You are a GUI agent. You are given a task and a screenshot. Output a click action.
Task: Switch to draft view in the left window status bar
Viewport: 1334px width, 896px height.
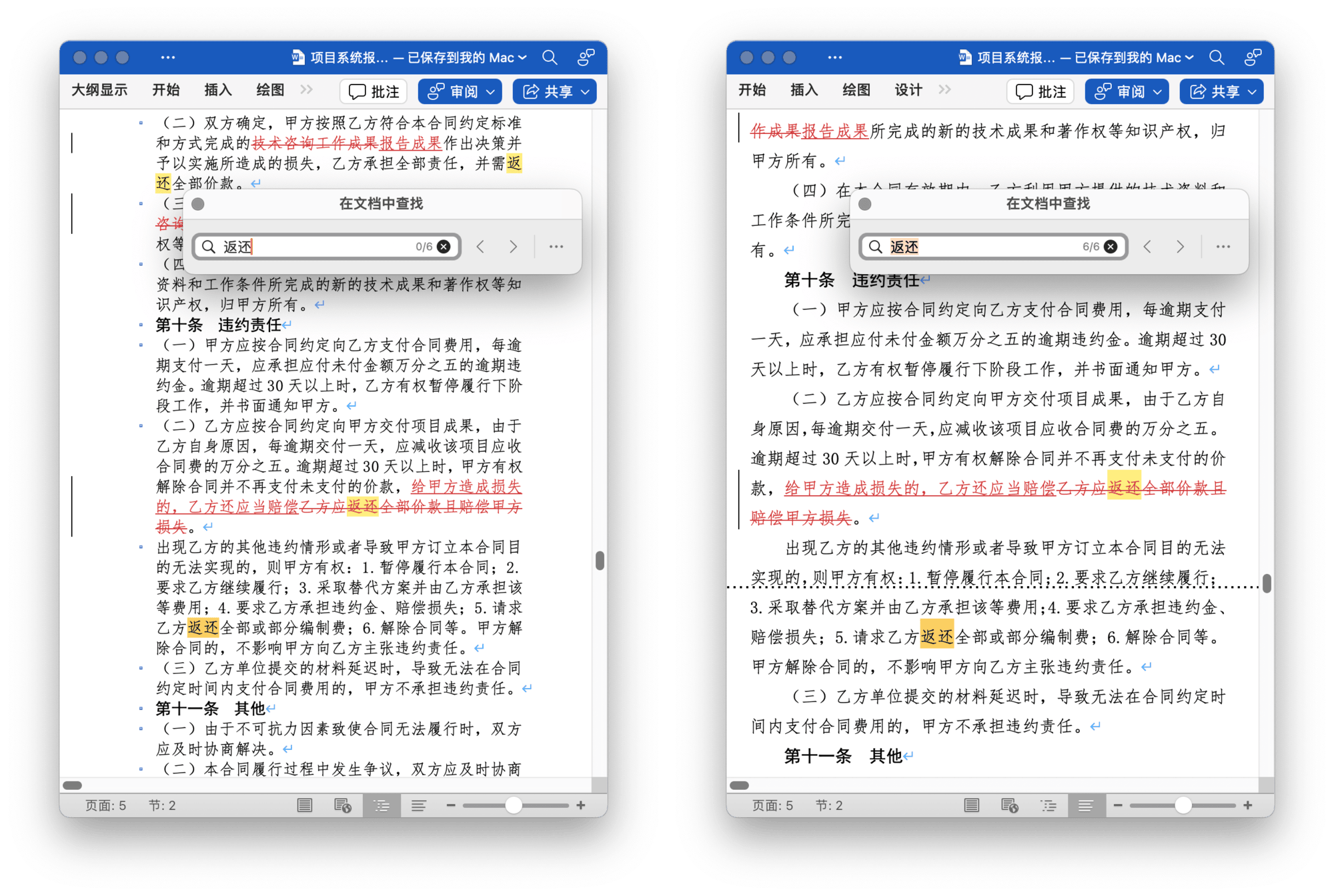tap(419, 805)
